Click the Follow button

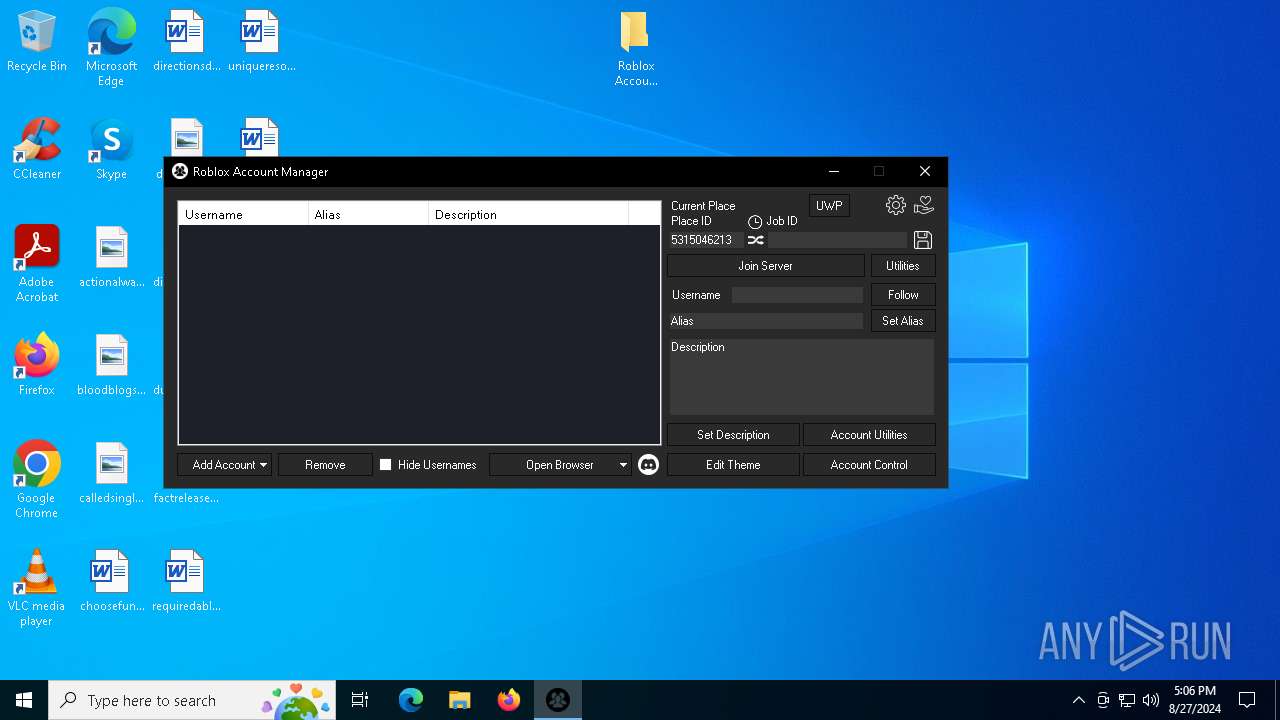coord(903,295)
